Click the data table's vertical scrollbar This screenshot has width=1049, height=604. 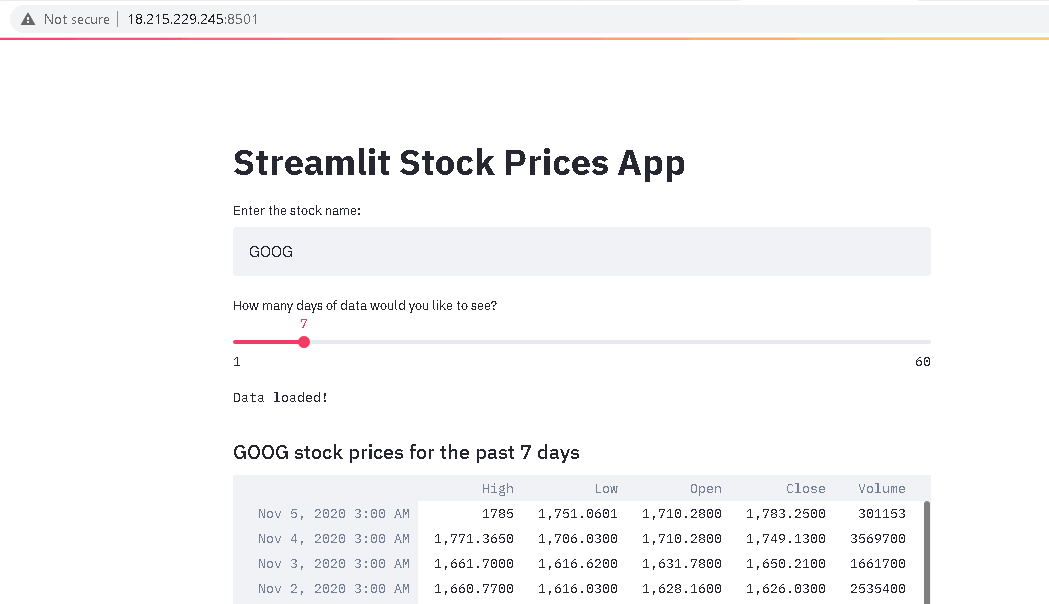point(927,552)
